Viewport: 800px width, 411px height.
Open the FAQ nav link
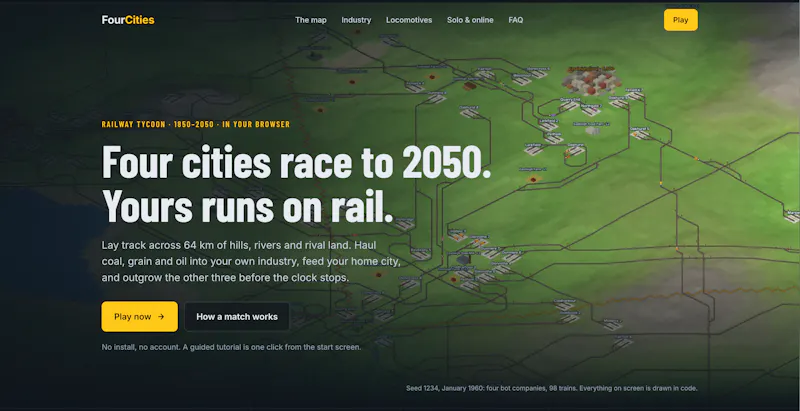(515, 20)
